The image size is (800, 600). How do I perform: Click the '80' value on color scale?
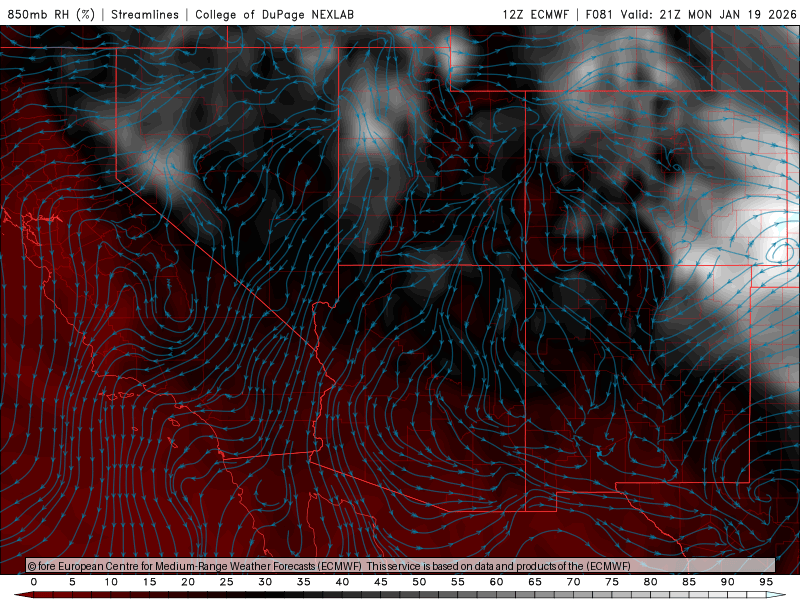point(651,582)
